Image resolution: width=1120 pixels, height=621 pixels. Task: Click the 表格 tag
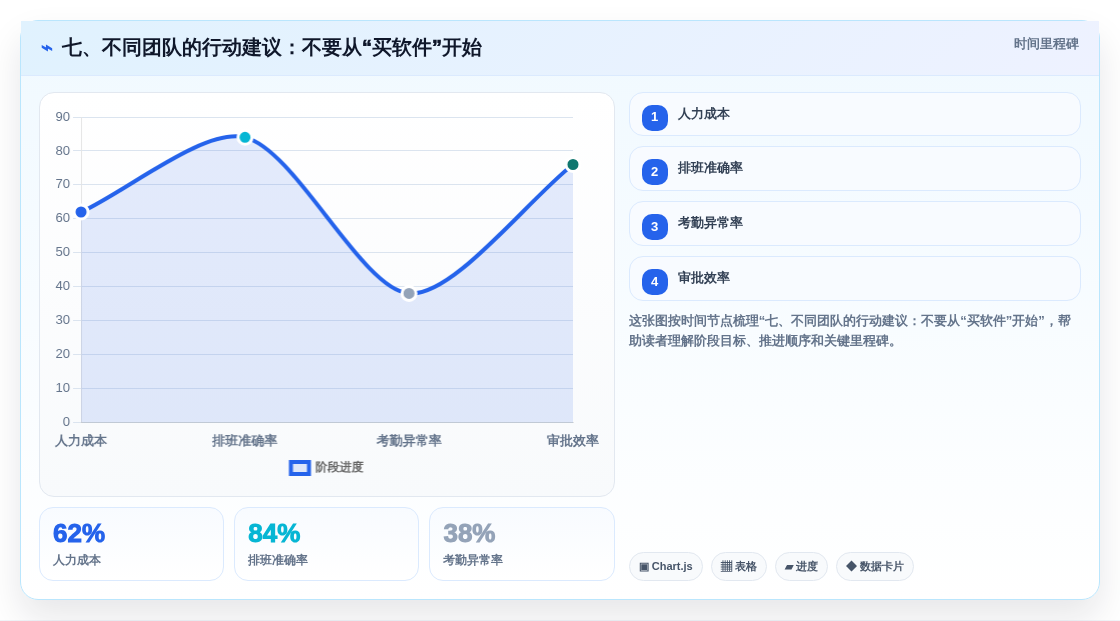click(x=739, y=567)
